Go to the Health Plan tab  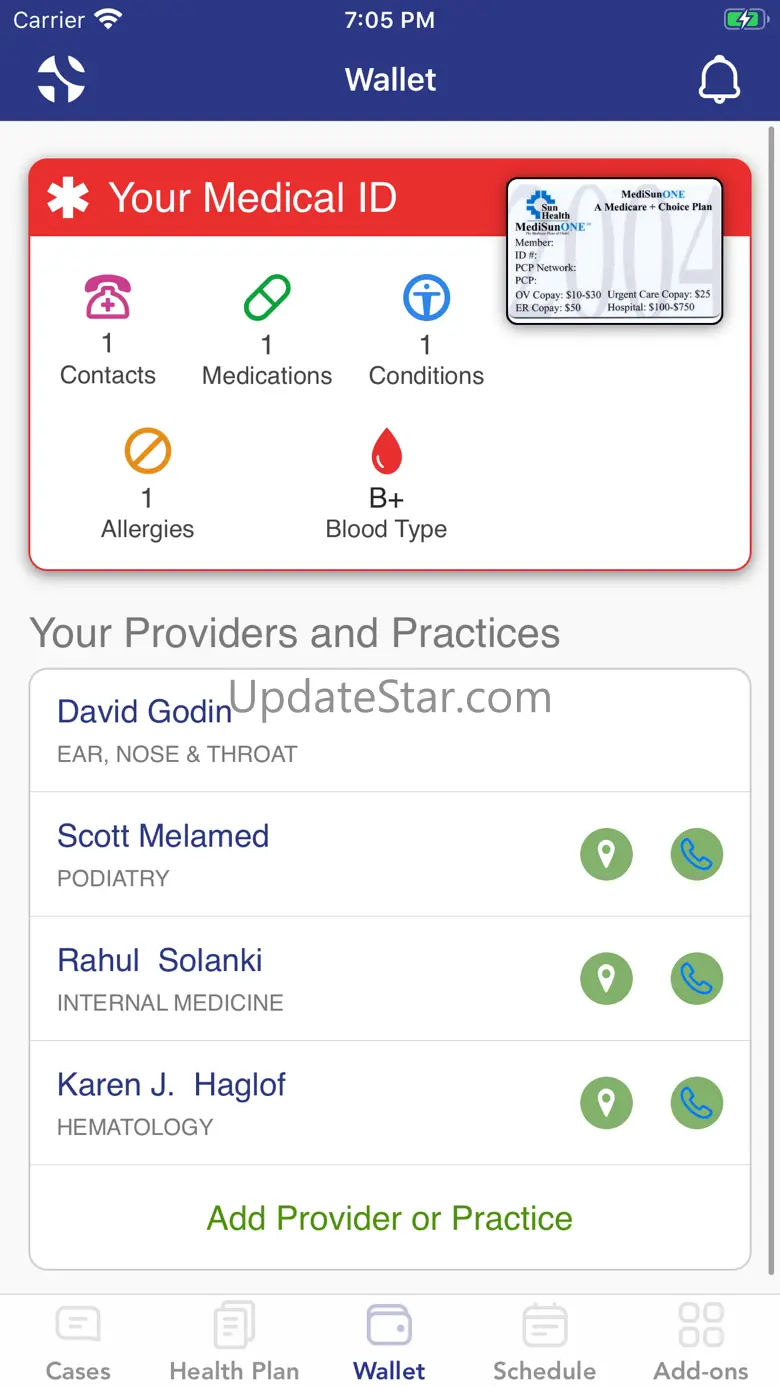[x=234, y=1342]
